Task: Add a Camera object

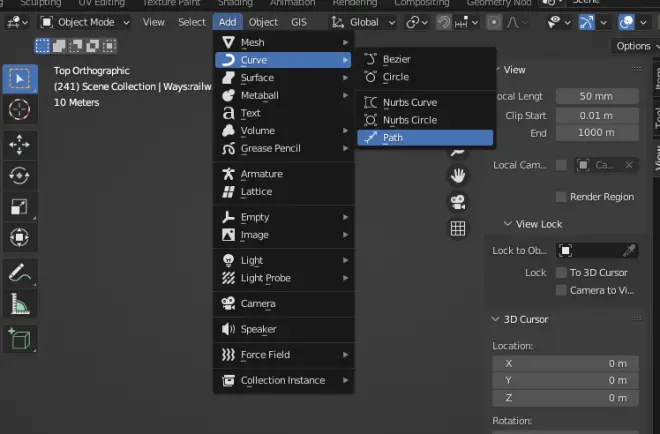Action: (284, 304)
